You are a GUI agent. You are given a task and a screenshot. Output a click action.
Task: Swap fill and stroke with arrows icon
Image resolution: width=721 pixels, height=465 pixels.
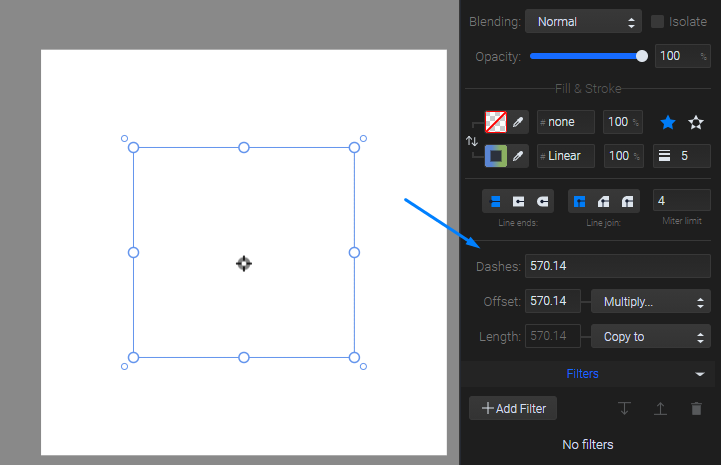(x=472, y=141)
